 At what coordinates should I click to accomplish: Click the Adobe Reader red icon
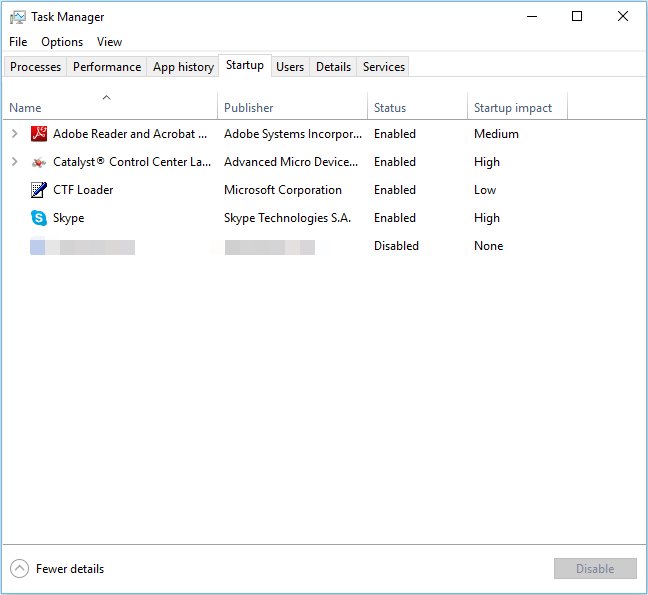click(39, 133)
